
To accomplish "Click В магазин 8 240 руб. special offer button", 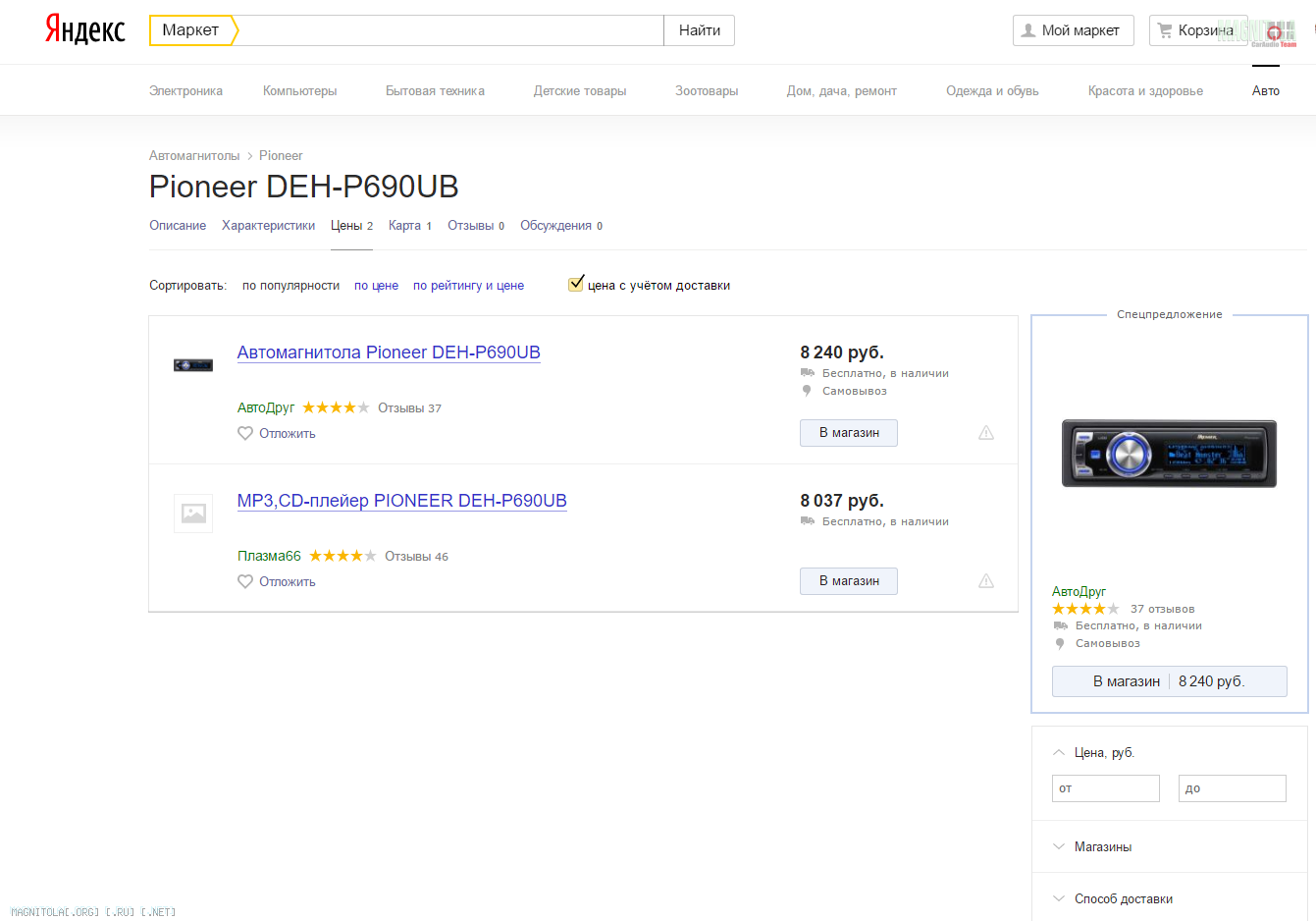I will pyautogui.click(x=1170, y=681).
